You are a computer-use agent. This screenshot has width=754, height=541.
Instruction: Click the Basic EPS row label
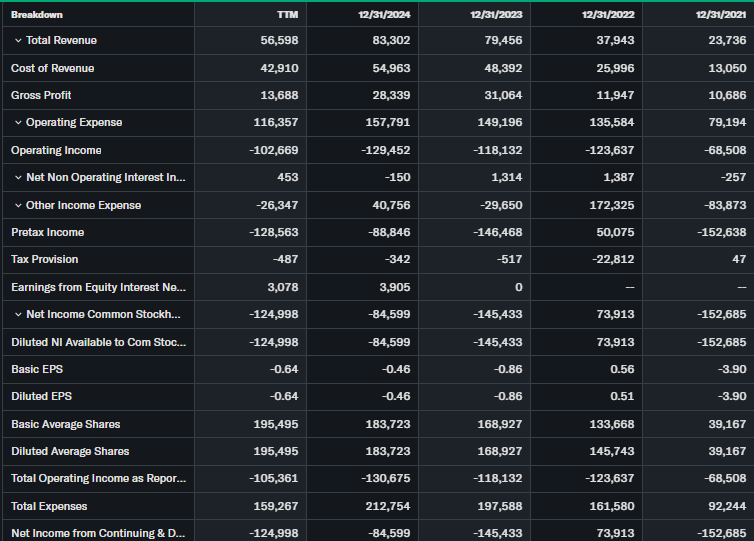39,369
